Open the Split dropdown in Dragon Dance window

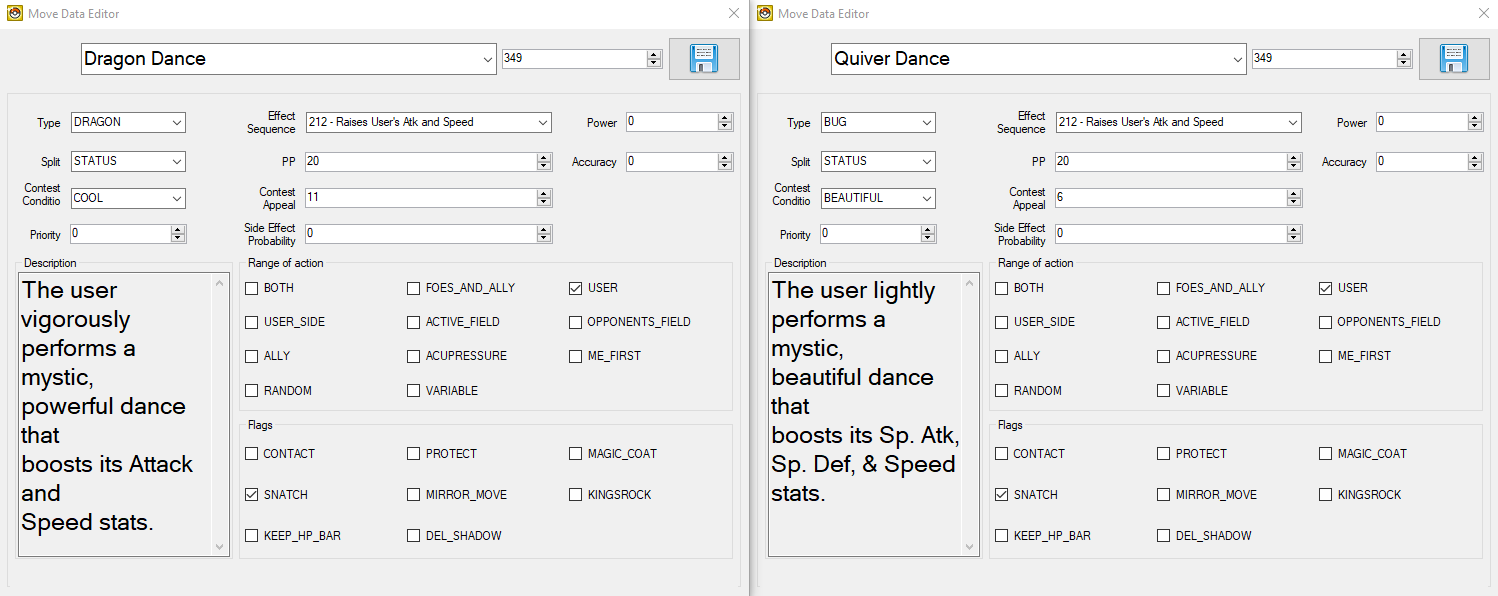tap(177, 162)
